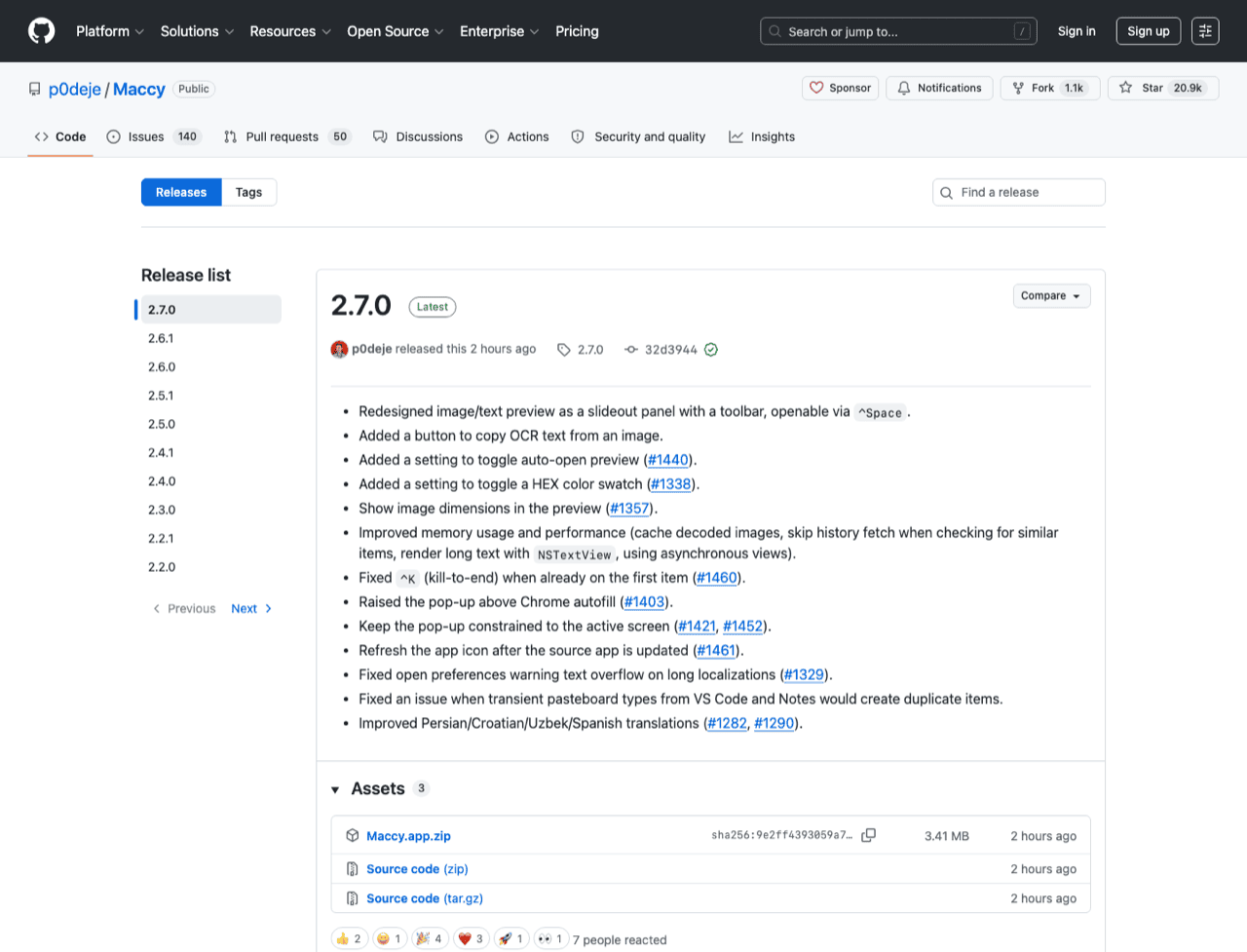React with the heart emoji
The height and width of the screenshot is (952, 1247).
click(x=471, y=938)
